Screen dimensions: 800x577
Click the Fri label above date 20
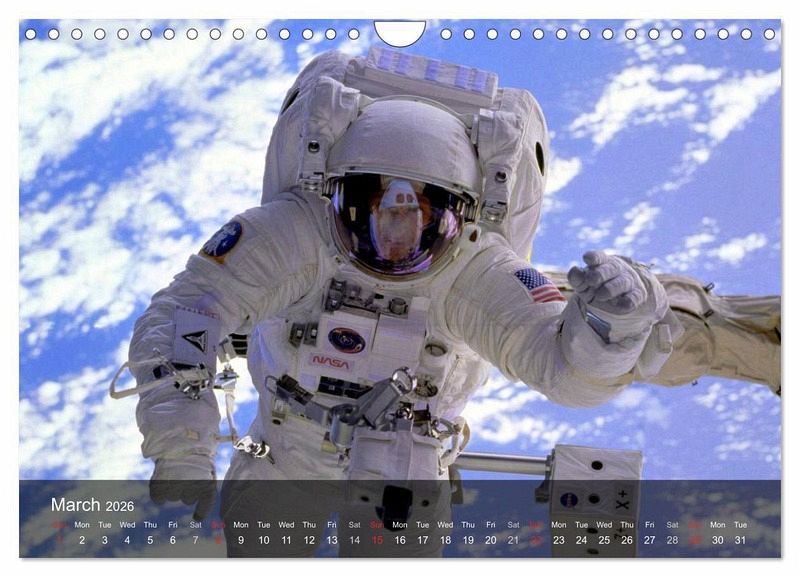[x=491, y=525]
